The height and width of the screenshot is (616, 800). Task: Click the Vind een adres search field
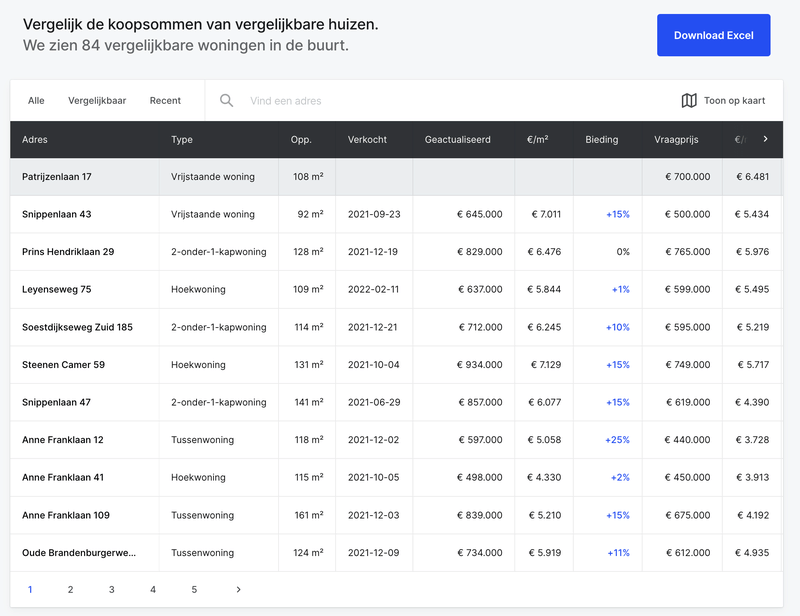coord(300,100)
